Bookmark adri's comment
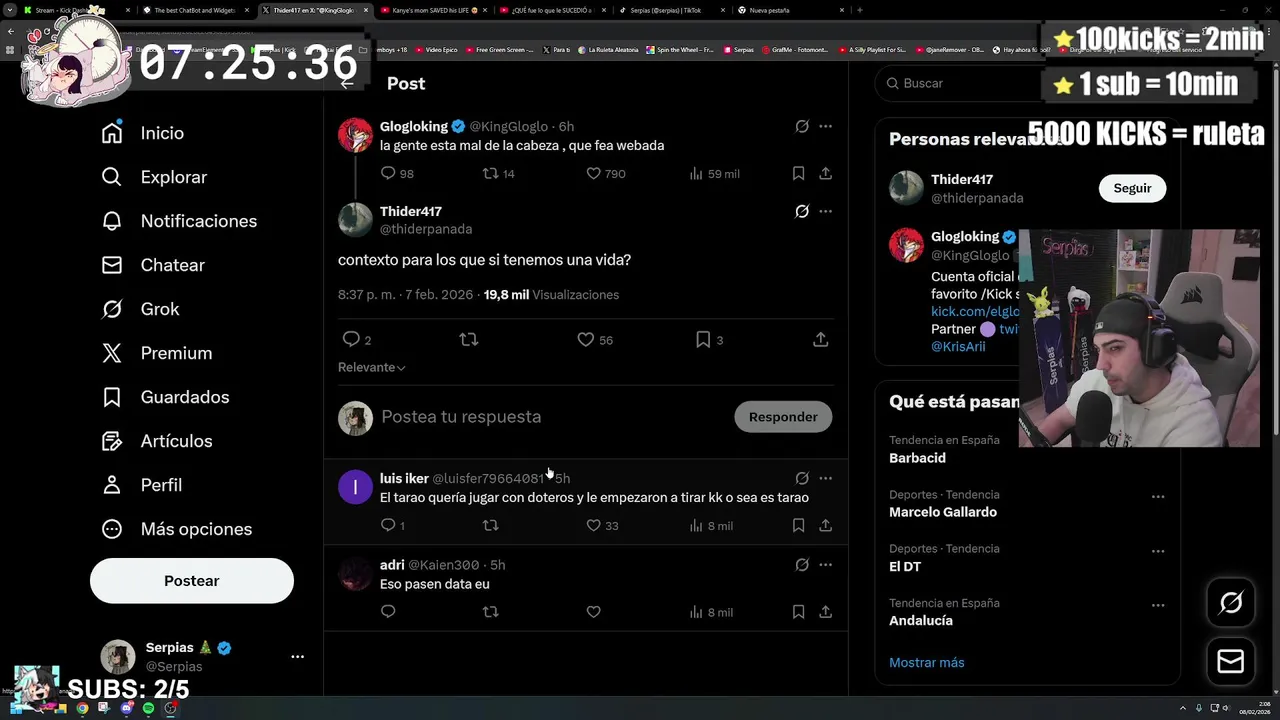The width and height of the screenshot is (1280, 720). [x=798, y=611]
